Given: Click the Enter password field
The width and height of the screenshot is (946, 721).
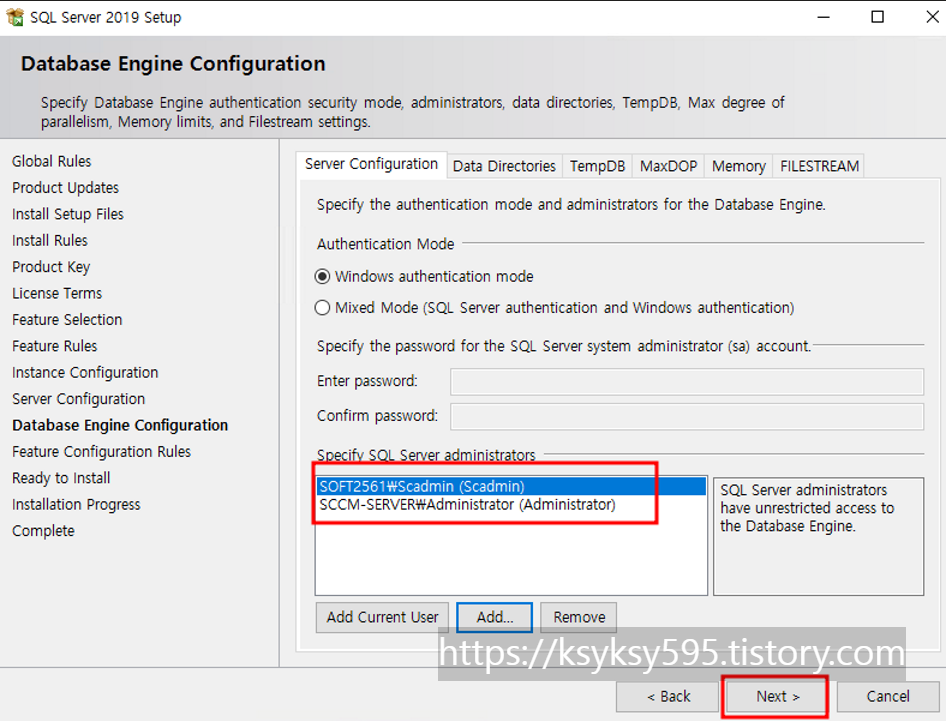Looking at the screenshot, I should [687, 381].
